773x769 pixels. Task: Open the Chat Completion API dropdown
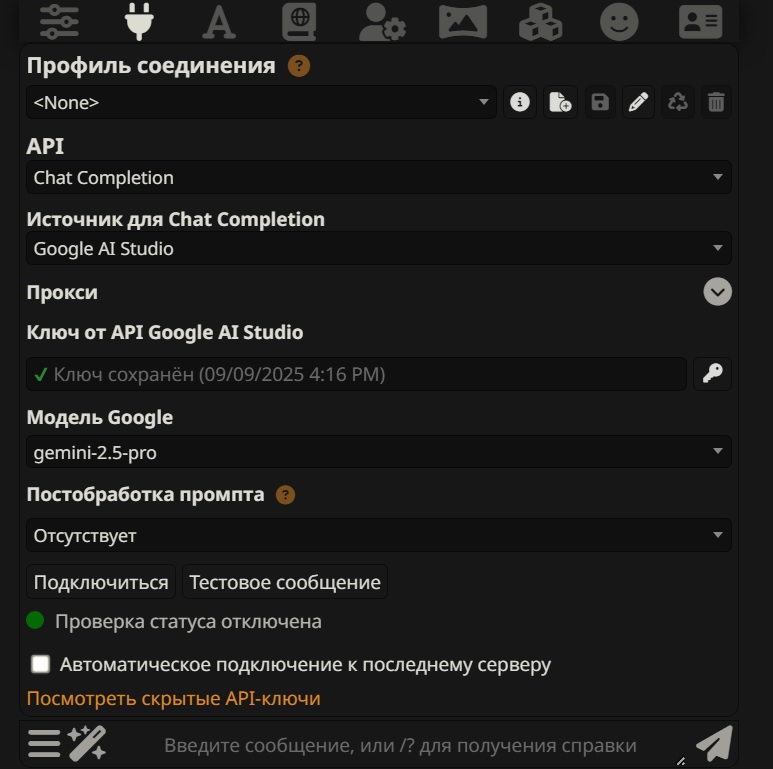[x=378, y=178]
